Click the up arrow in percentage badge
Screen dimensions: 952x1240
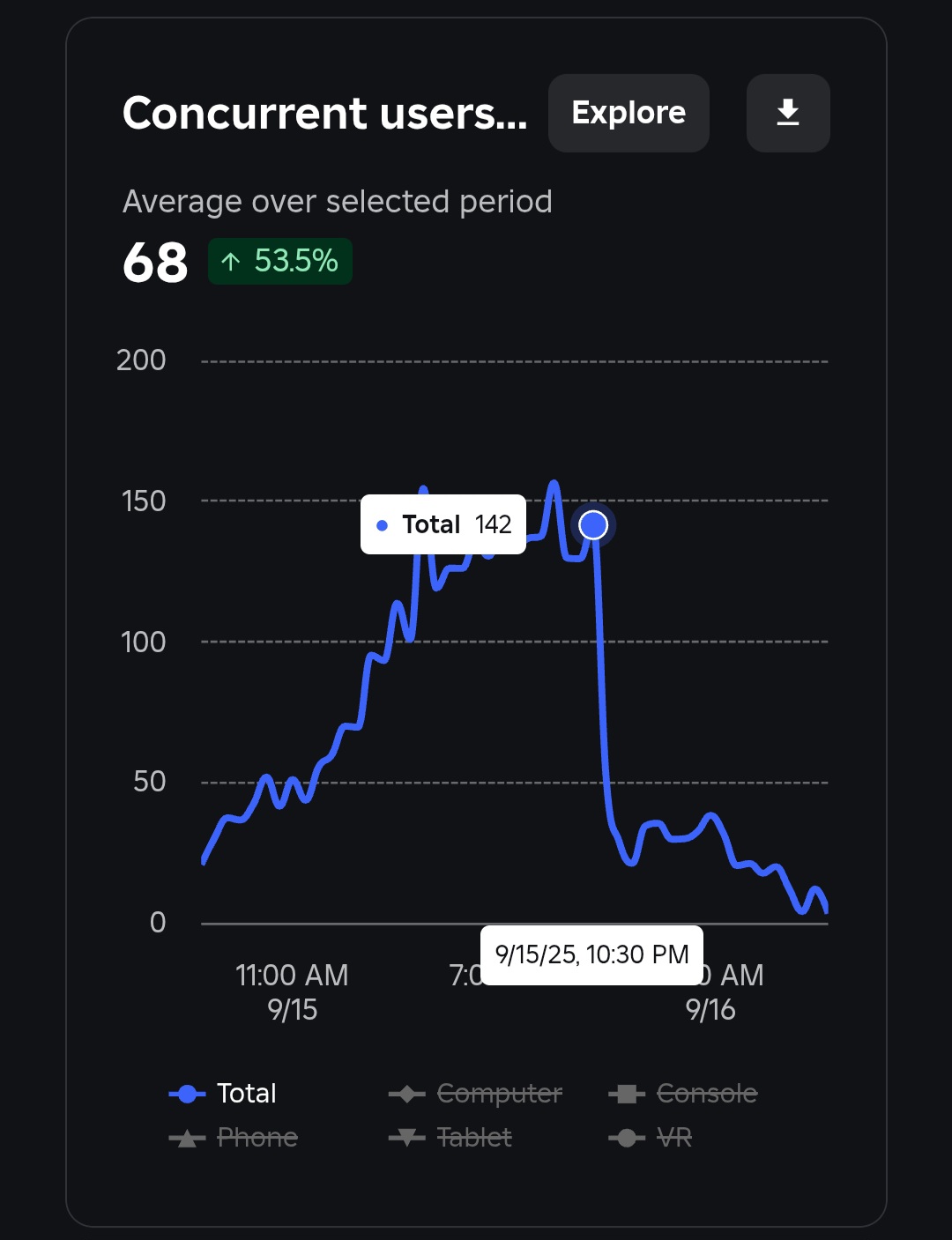tap(231, 262)
